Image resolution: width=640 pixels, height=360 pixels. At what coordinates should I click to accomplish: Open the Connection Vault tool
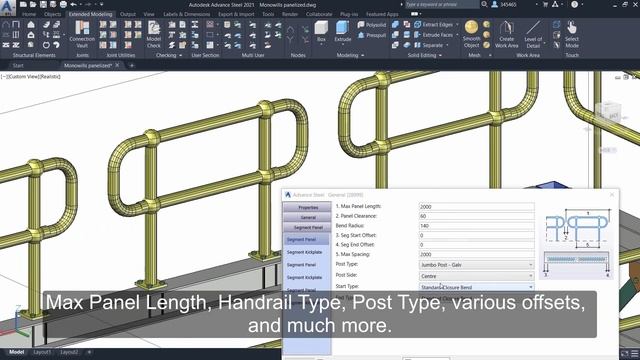82,34
